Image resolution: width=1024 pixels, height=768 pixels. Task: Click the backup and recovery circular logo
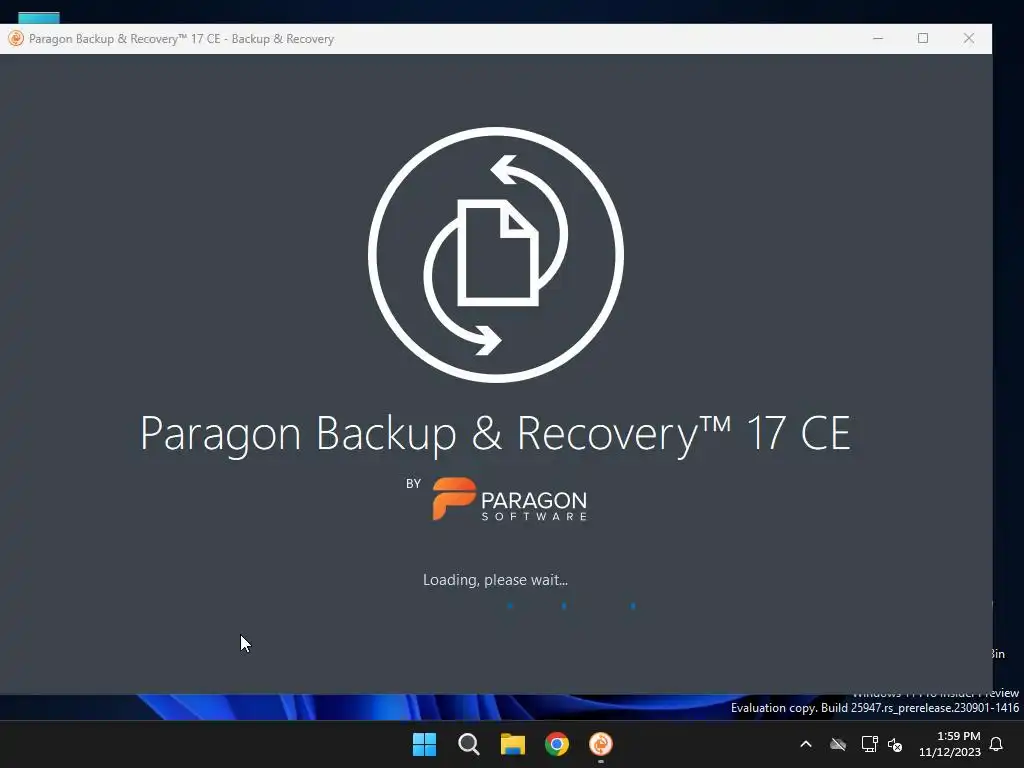pos(496,255)
